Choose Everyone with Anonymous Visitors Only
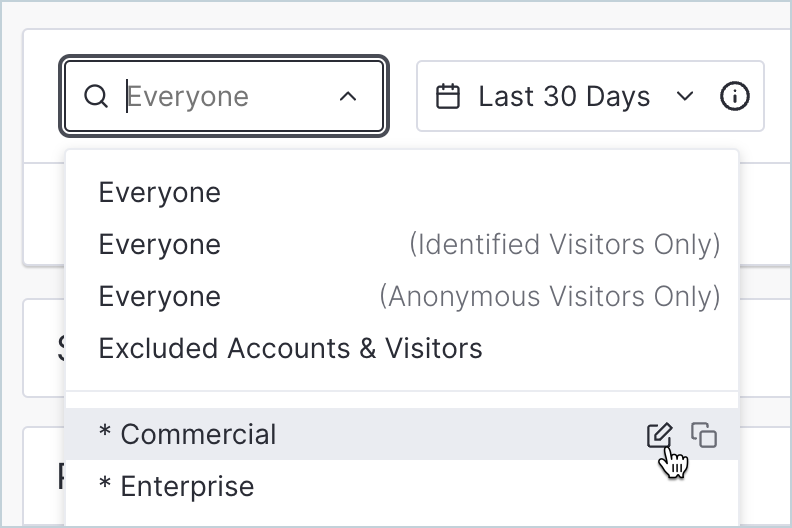Image resolution: width=792 pixels, height=528 pixels. (402, 296)
